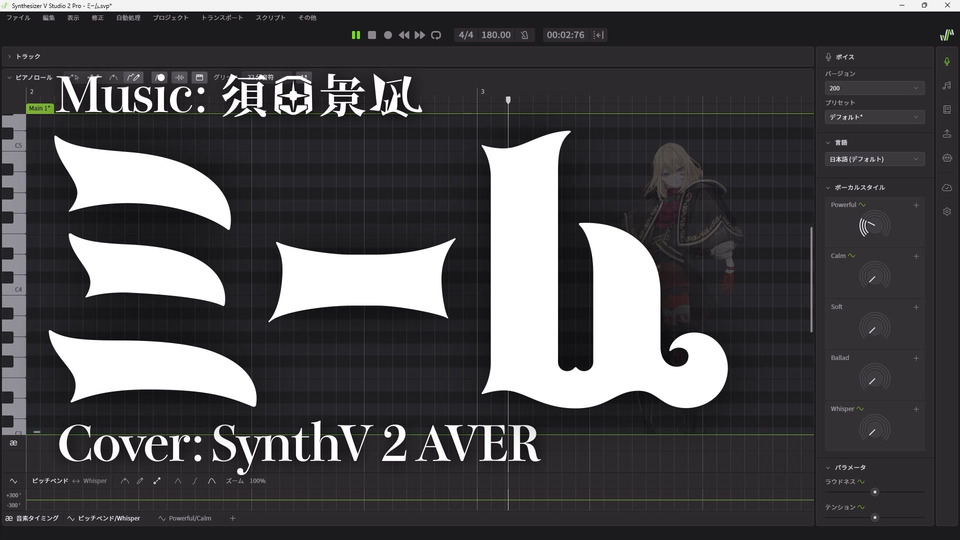Select the pitch draw pencil tool in piano roll
Screen dimensions: 960x540
(133, 78)
